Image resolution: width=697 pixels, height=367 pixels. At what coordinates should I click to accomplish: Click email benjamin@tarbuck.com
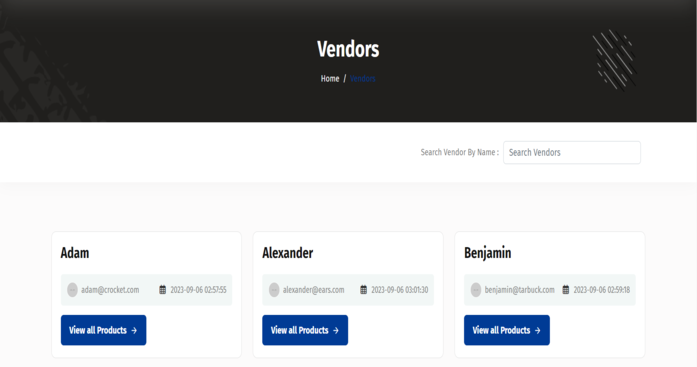[x=520, y=290]
